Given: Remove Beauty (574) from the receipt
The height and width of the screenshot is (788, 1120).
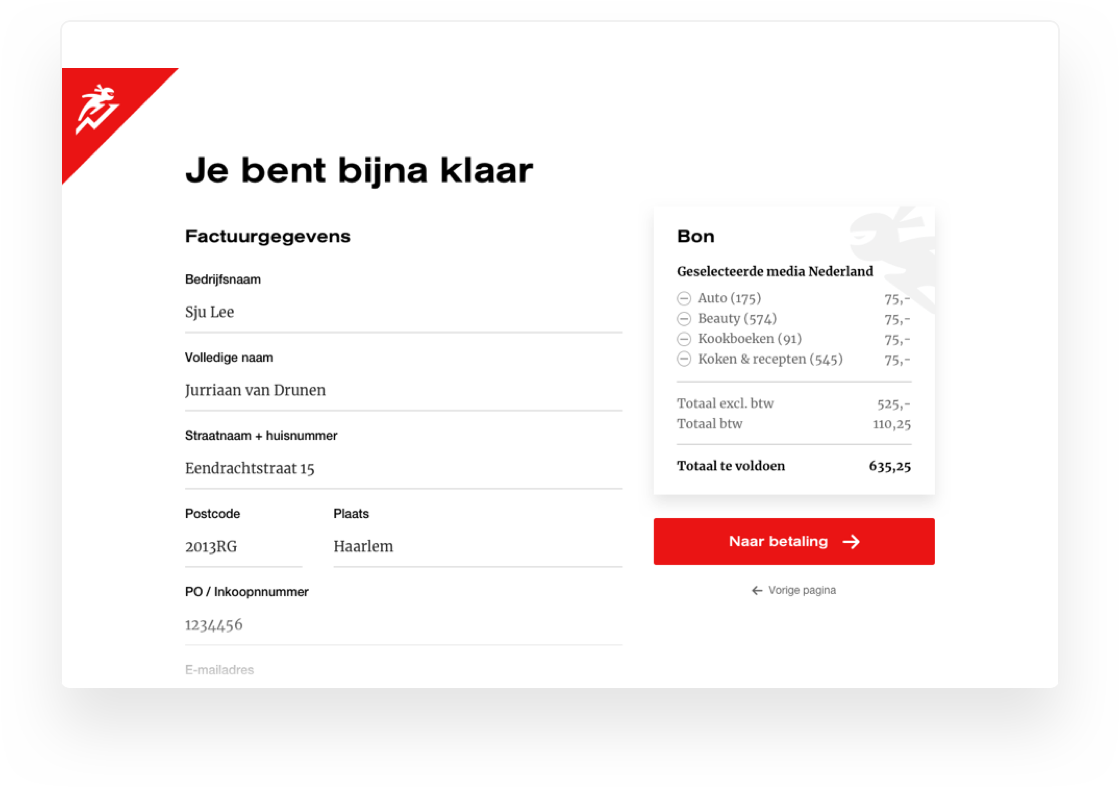Looking at the screenshot, I should coord(684,319).
